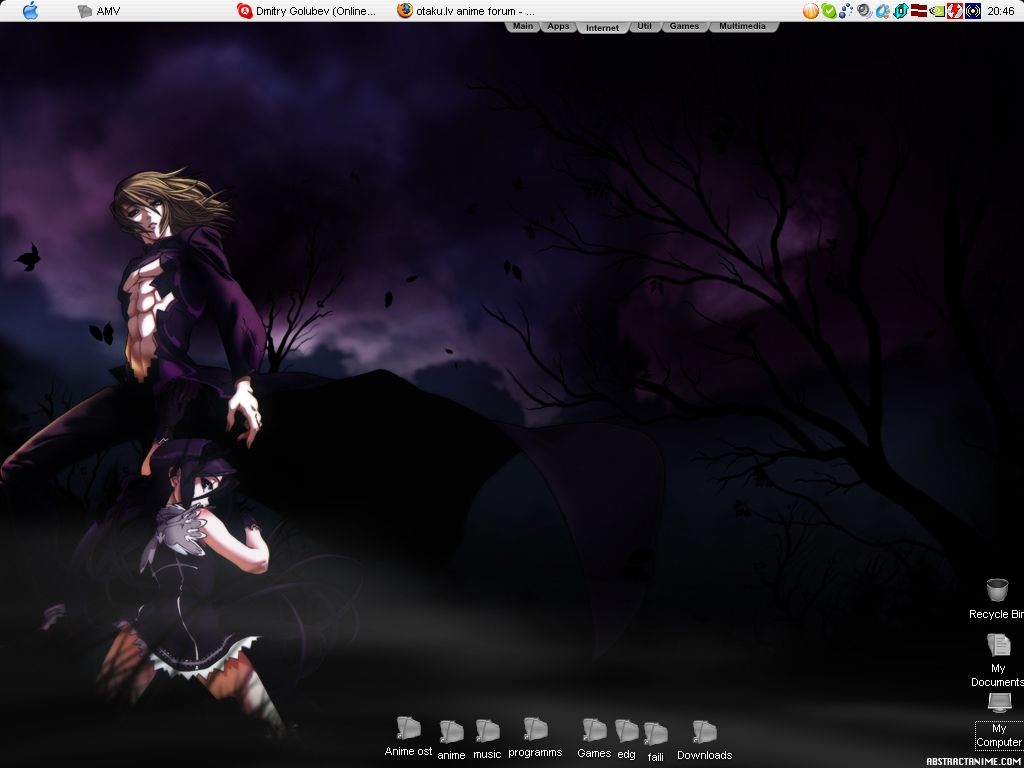This screenshot has height=768, width=1024.
Task: Select the Multimedia tab in the launcher bar
Action: [x=743, y=27]
